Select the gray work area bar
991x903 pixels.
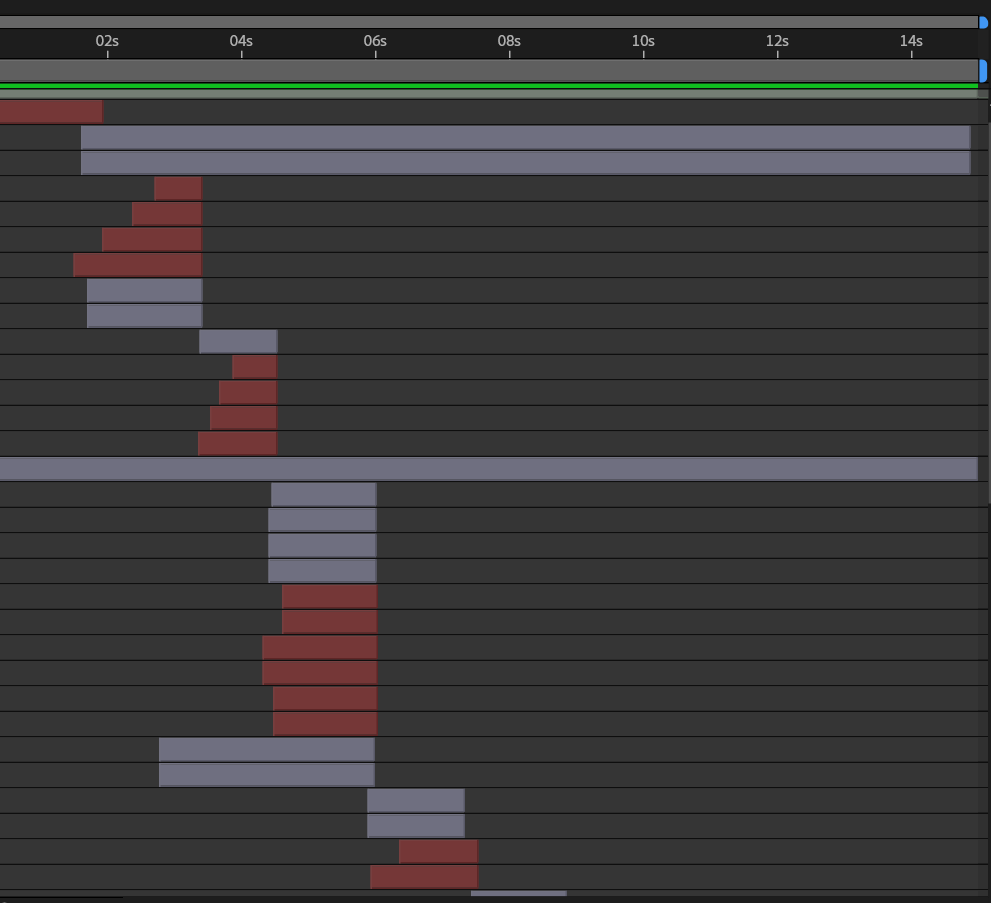coord(488,70)
